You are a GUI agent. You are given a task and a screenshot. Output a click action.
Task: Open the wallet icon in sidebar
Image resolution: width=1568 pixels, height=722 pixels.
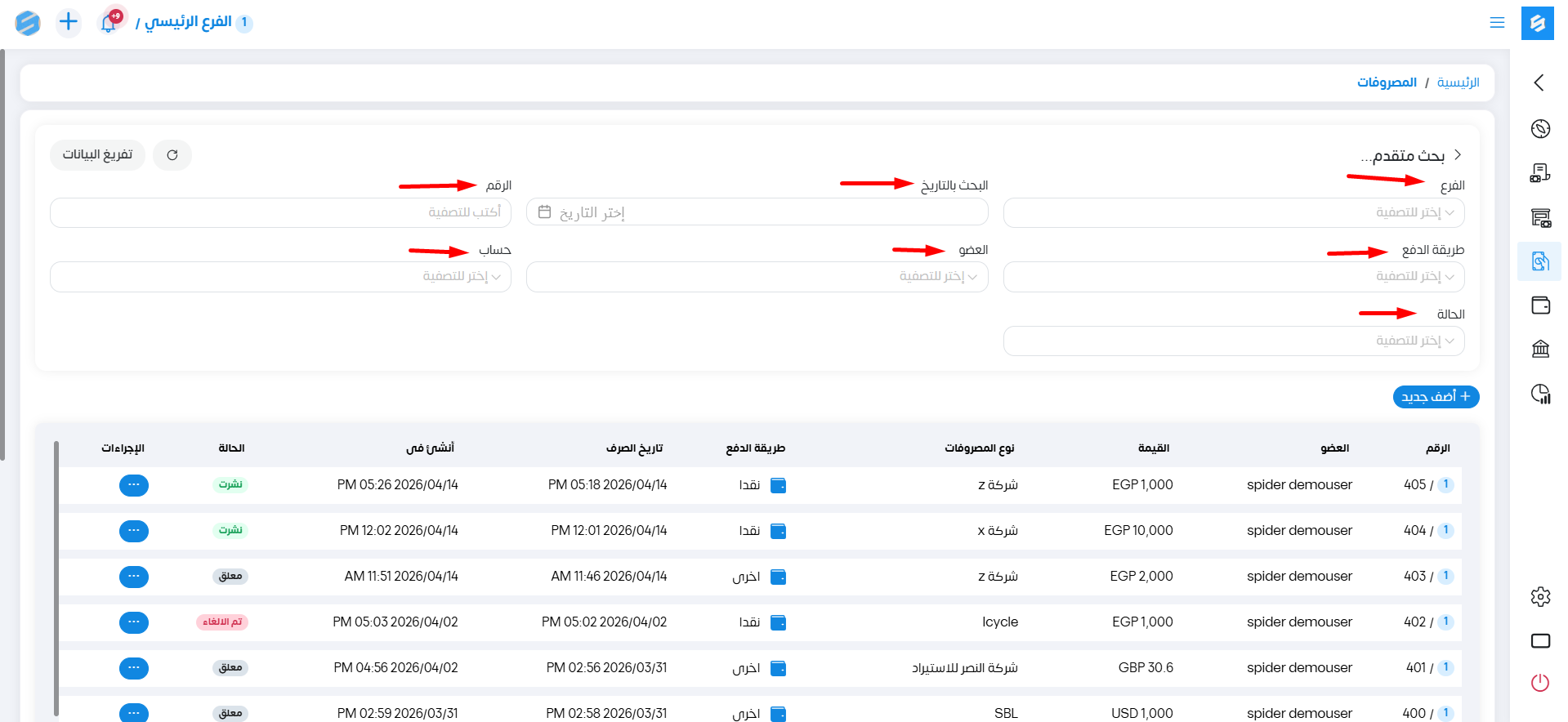[x=1540, y=305]
